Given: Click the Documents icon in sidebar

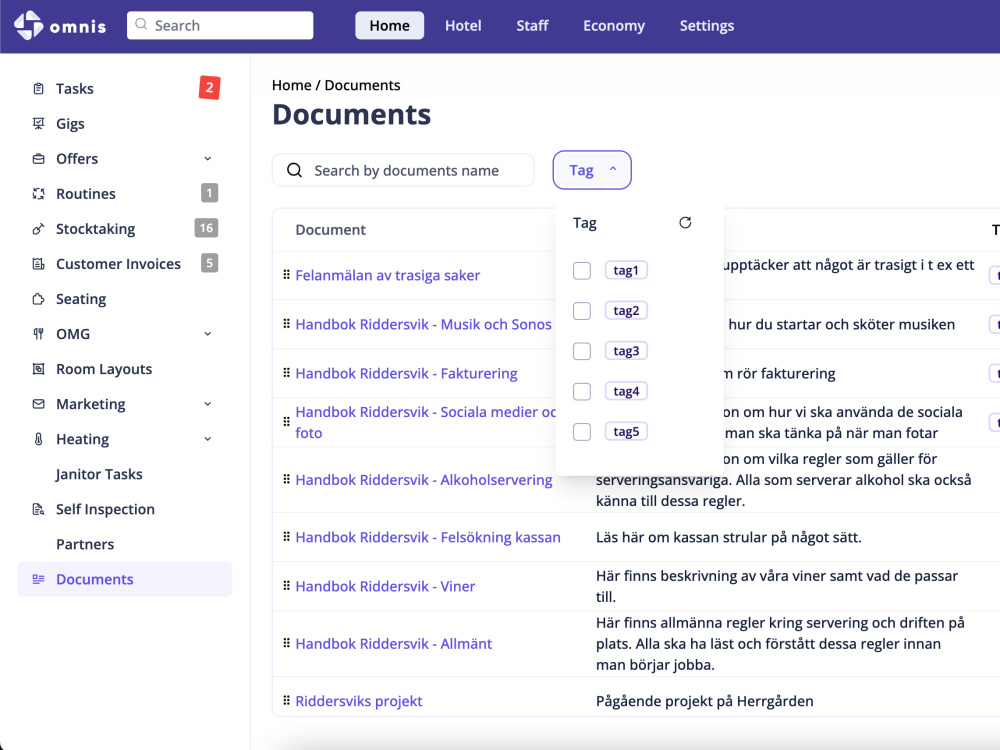Looking at the screenshot, I should pos(38,579).
